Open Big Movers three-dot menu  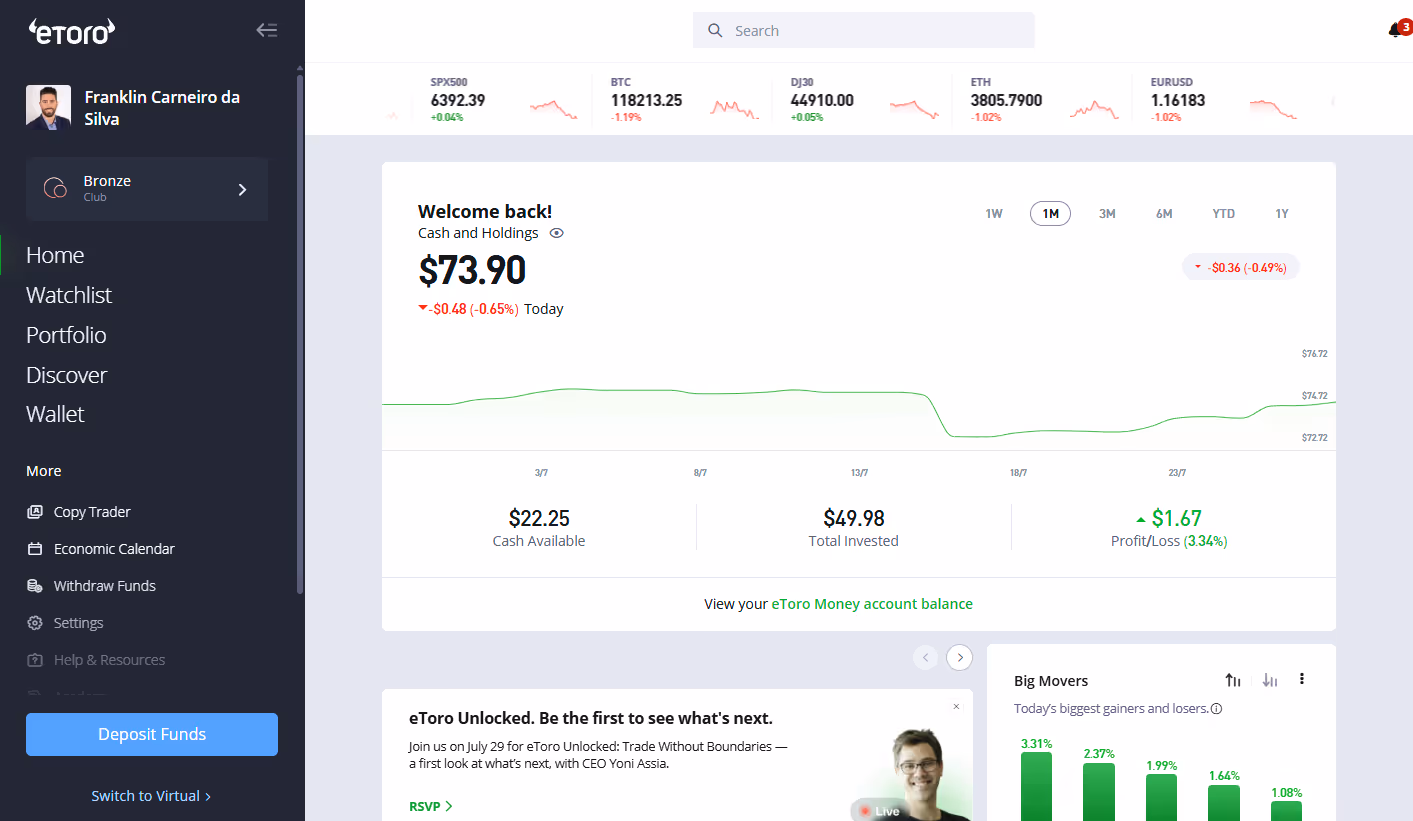coord(1302,679)
